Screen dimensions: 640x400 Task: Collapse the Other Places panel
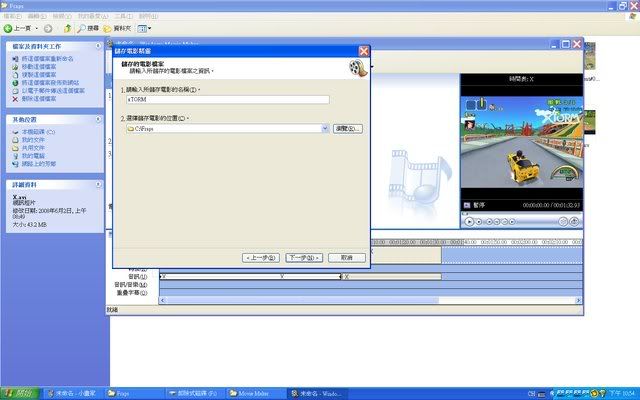coord(99,118)
